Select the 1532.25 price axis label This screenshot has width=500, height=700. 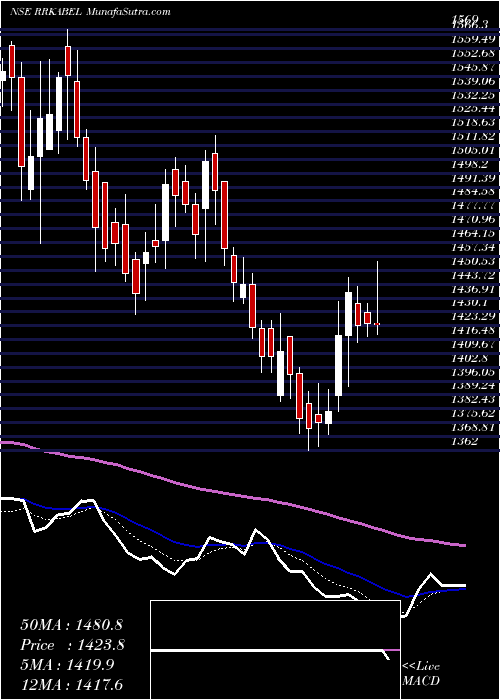pos(474,95)
